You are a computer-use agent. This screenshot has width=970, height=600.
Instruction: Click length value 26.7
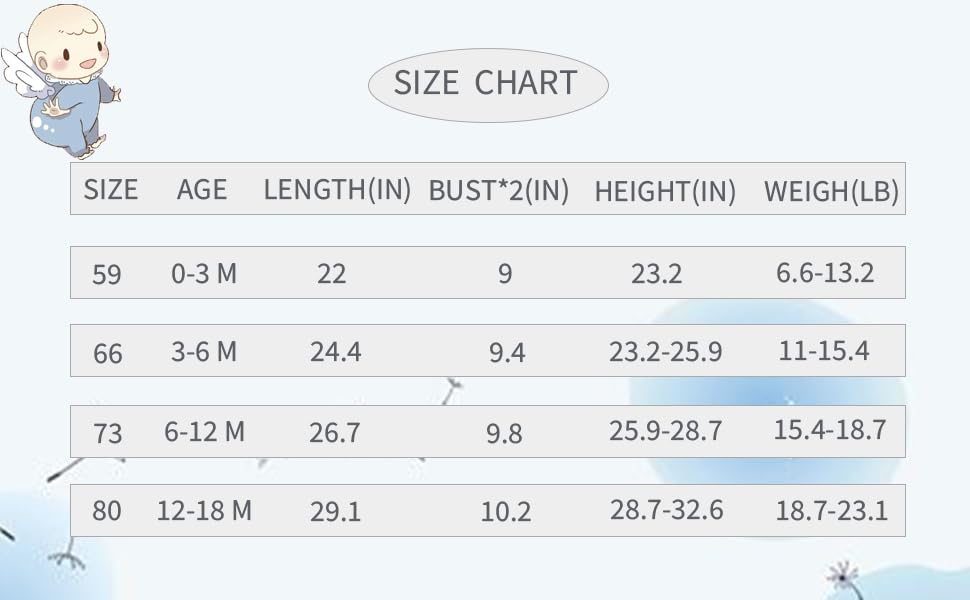tap(335, 433)
